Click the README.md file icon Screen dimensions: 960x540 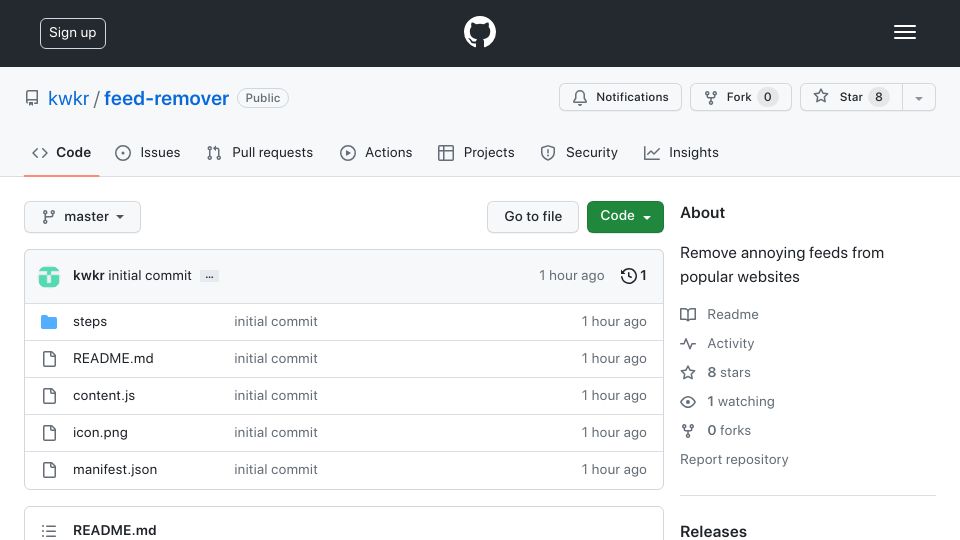[x=50, y=359]
